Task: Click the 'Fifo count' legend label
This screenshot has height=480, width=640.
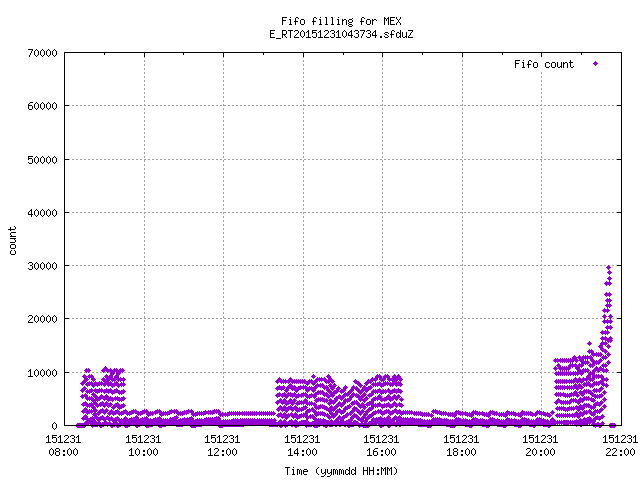Action: click(544, 64)
